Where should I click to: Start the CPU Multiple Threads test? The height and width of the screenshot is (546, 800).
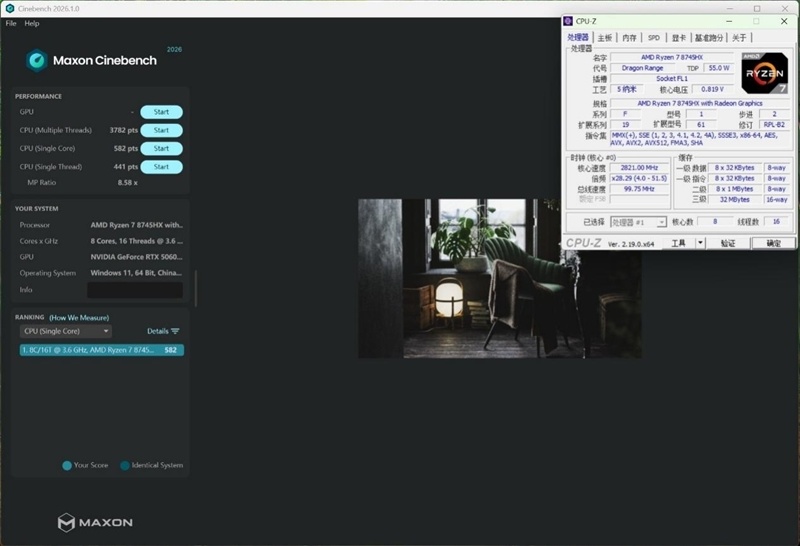pyautogui.click(x=161, y=130)
